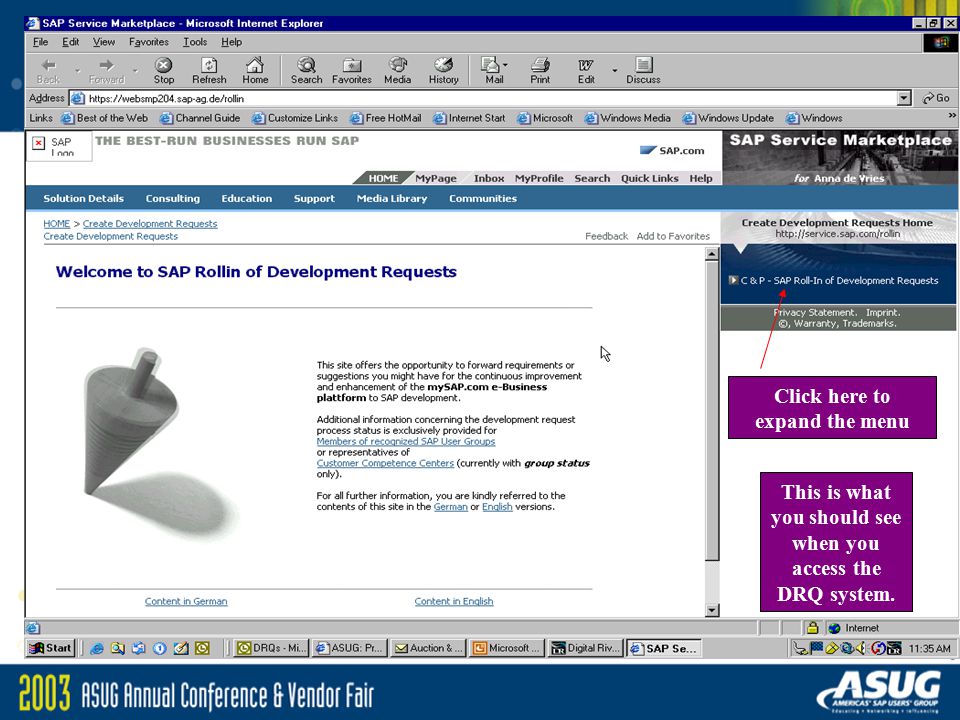
Task: Click the Feedback link
Action: (606, 236)
